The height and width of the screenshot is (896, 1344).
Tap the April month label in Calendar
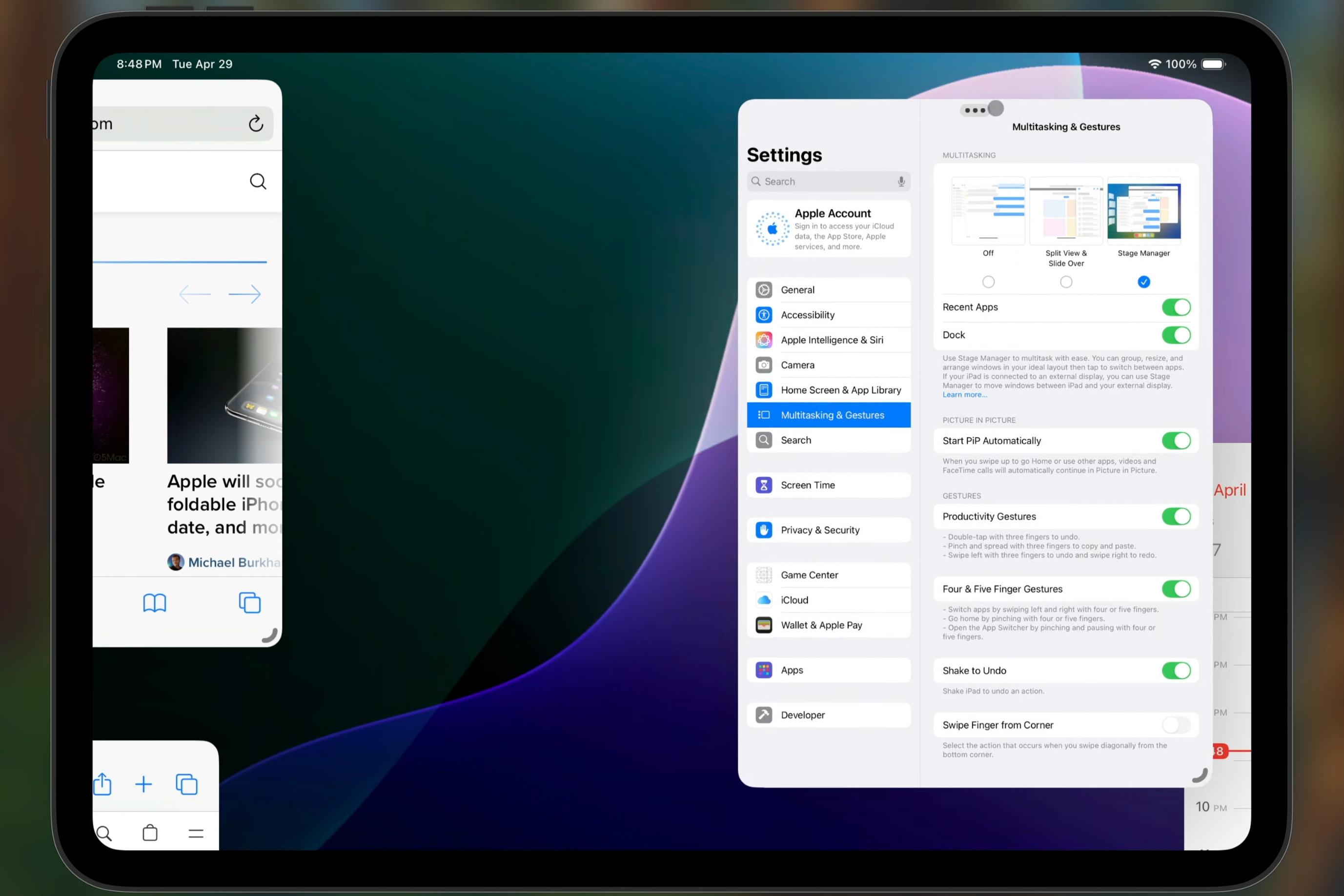pos(1230,490)
